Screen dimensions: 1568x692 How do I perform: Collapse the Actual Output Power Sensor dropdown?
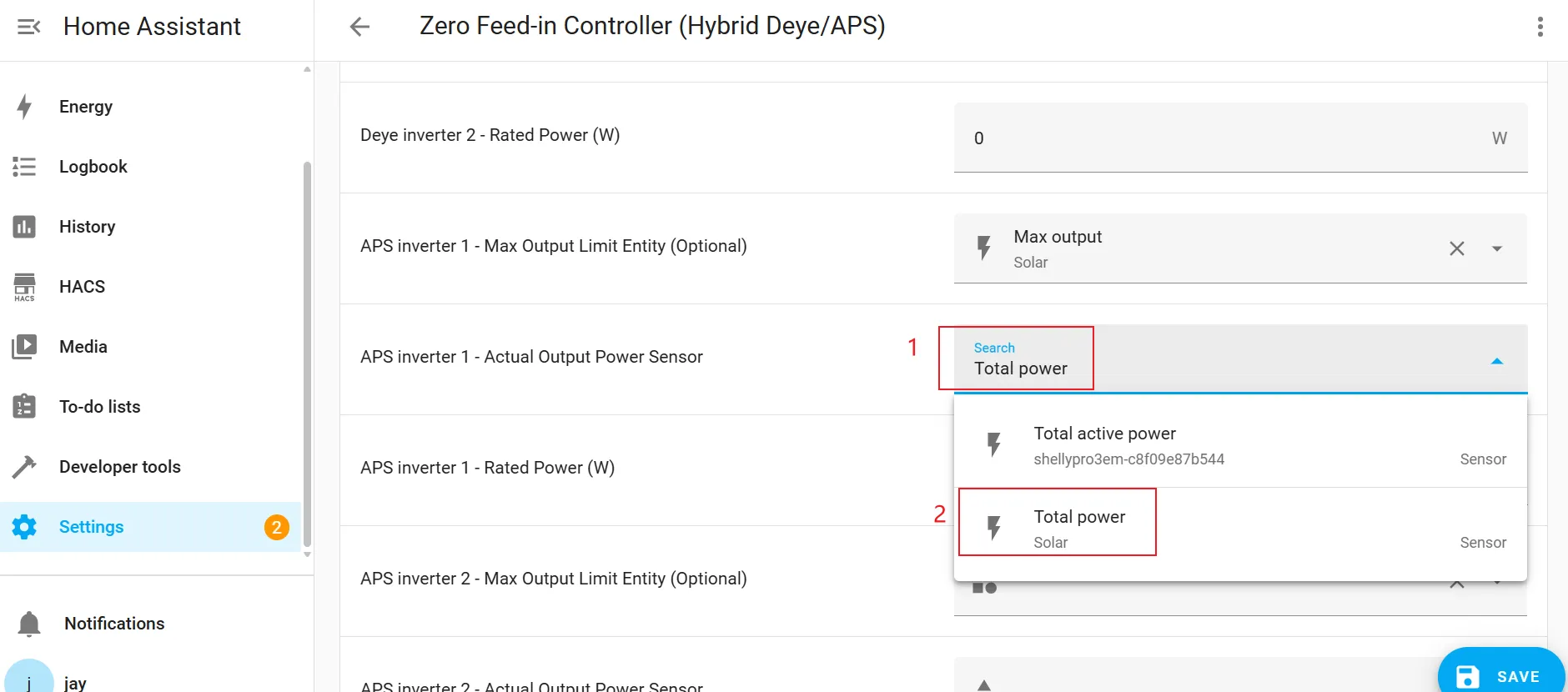tap(1497, 361)
